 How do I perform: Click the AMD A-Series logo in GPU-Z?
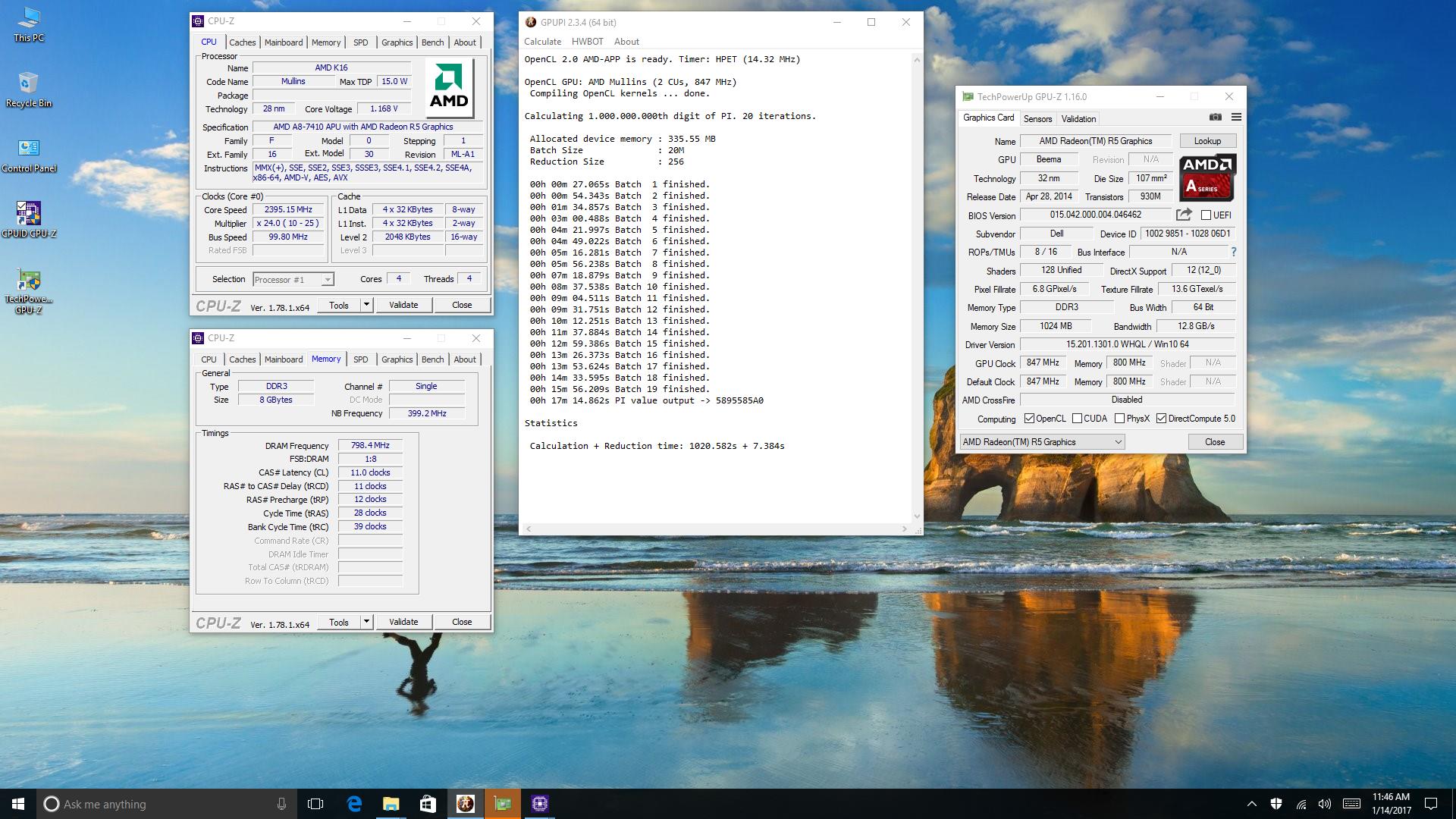1208,177
